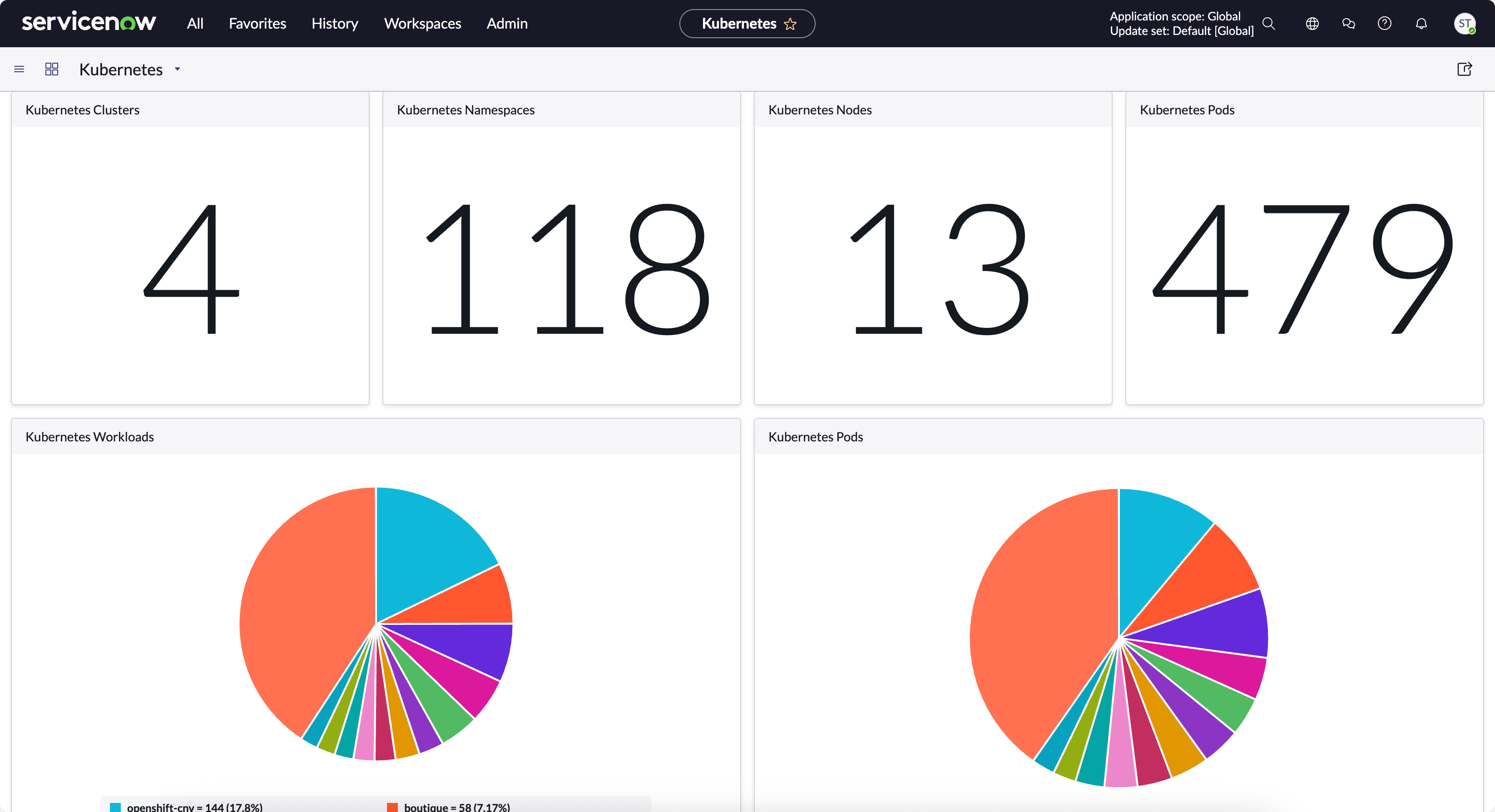This screenshot has height=812, width=1495.
Task: Expand the Kubernetes dashboard dropdown arrow
Action: coord(178,69)
